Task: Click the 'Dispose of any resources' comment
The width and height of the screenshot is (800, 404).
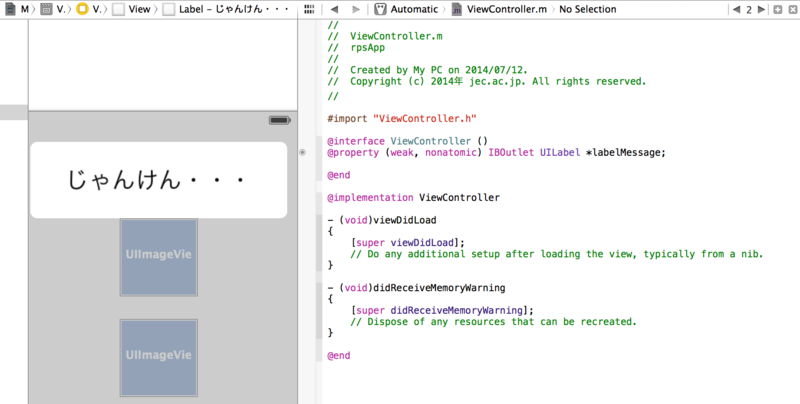Action: pyautogui.click(x=493, y=321)
